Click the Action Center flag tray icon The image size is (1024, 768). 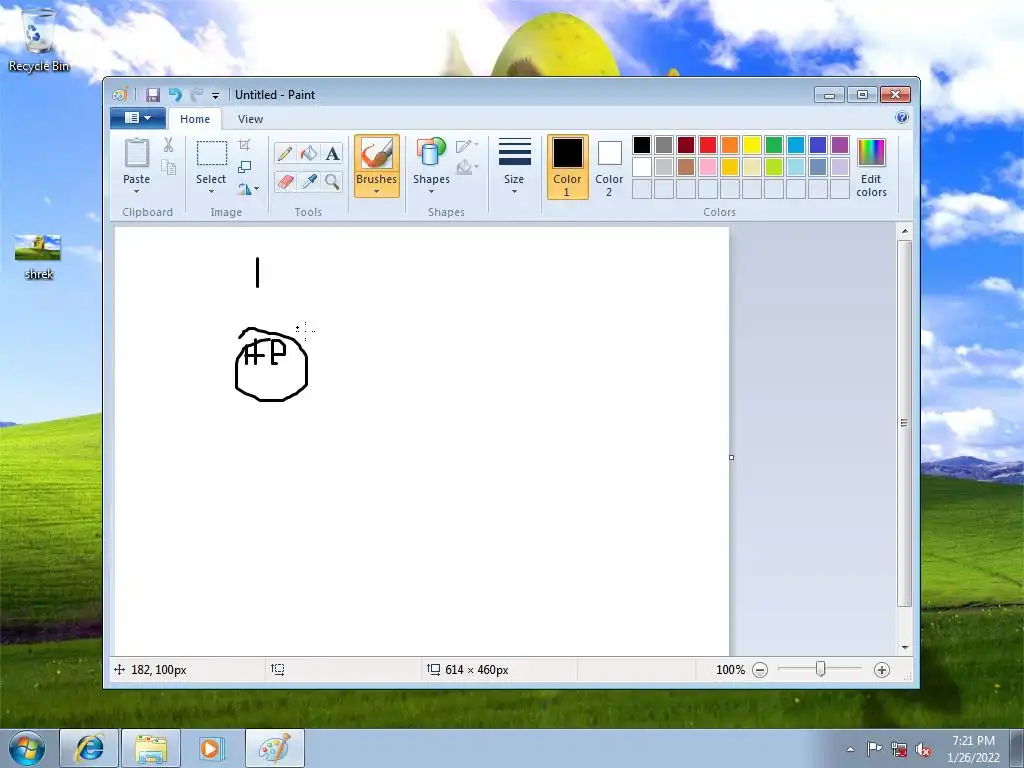coord(874,749)
